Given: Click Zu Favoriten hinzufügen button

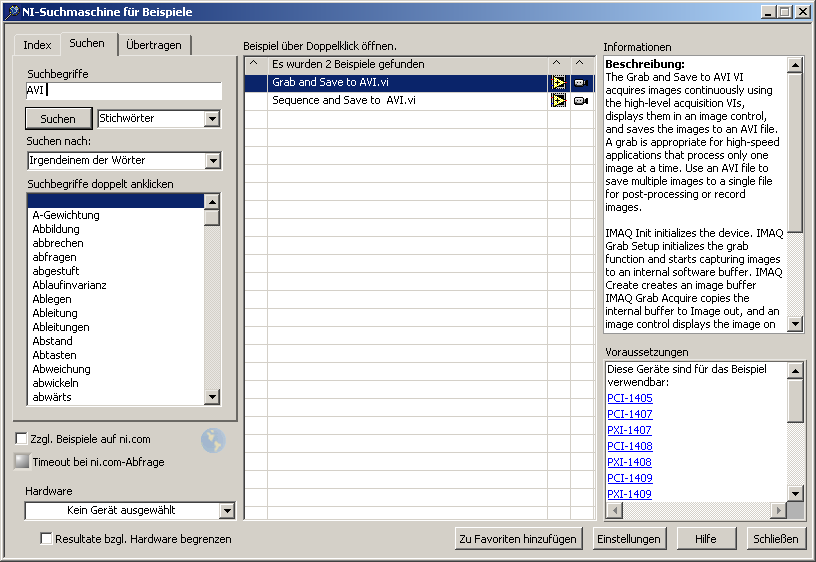Looking at the screenshot, I should (518, 539).
